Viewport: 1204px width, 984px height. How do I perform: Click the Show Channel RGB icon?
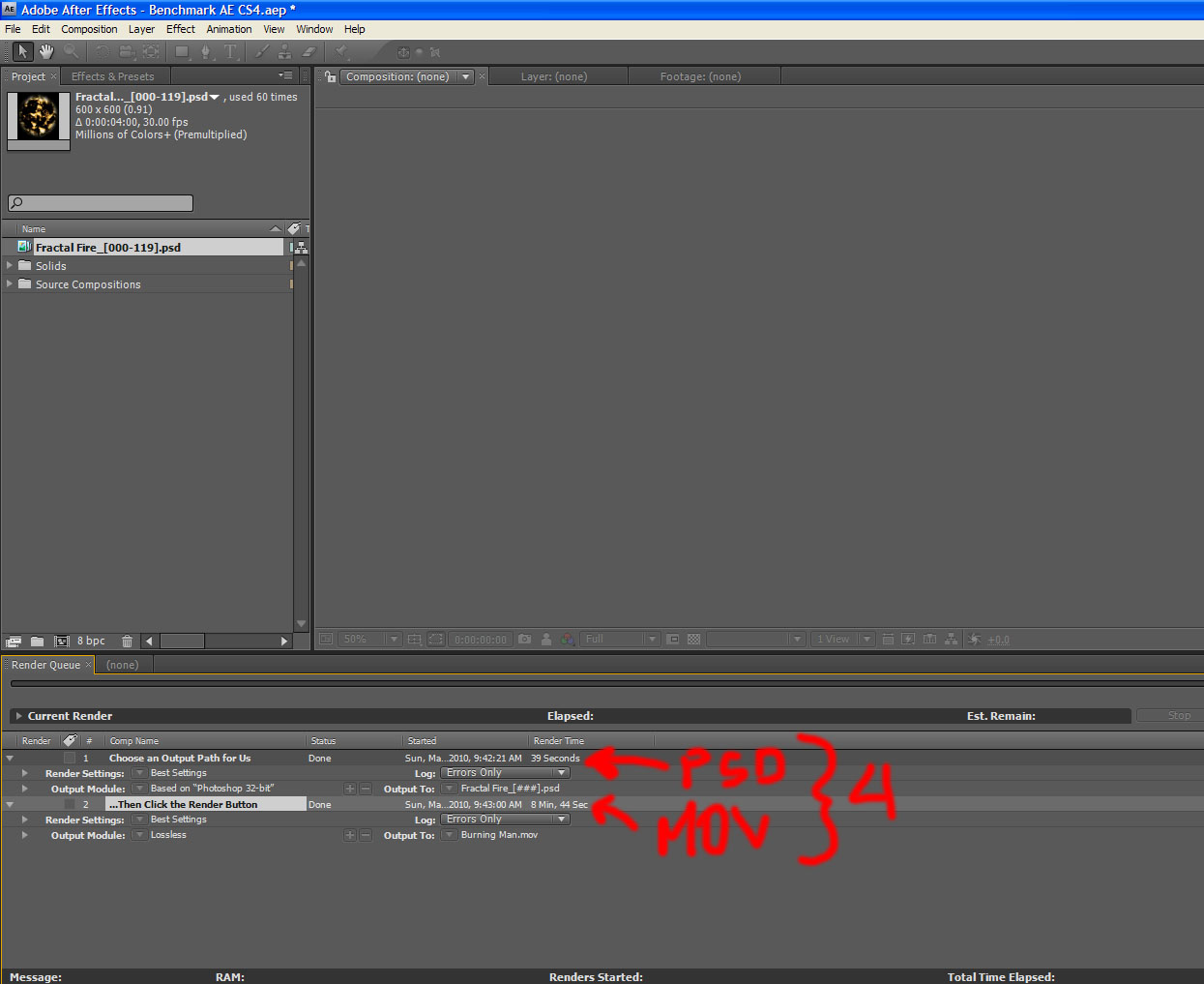(x=568, y=640)
